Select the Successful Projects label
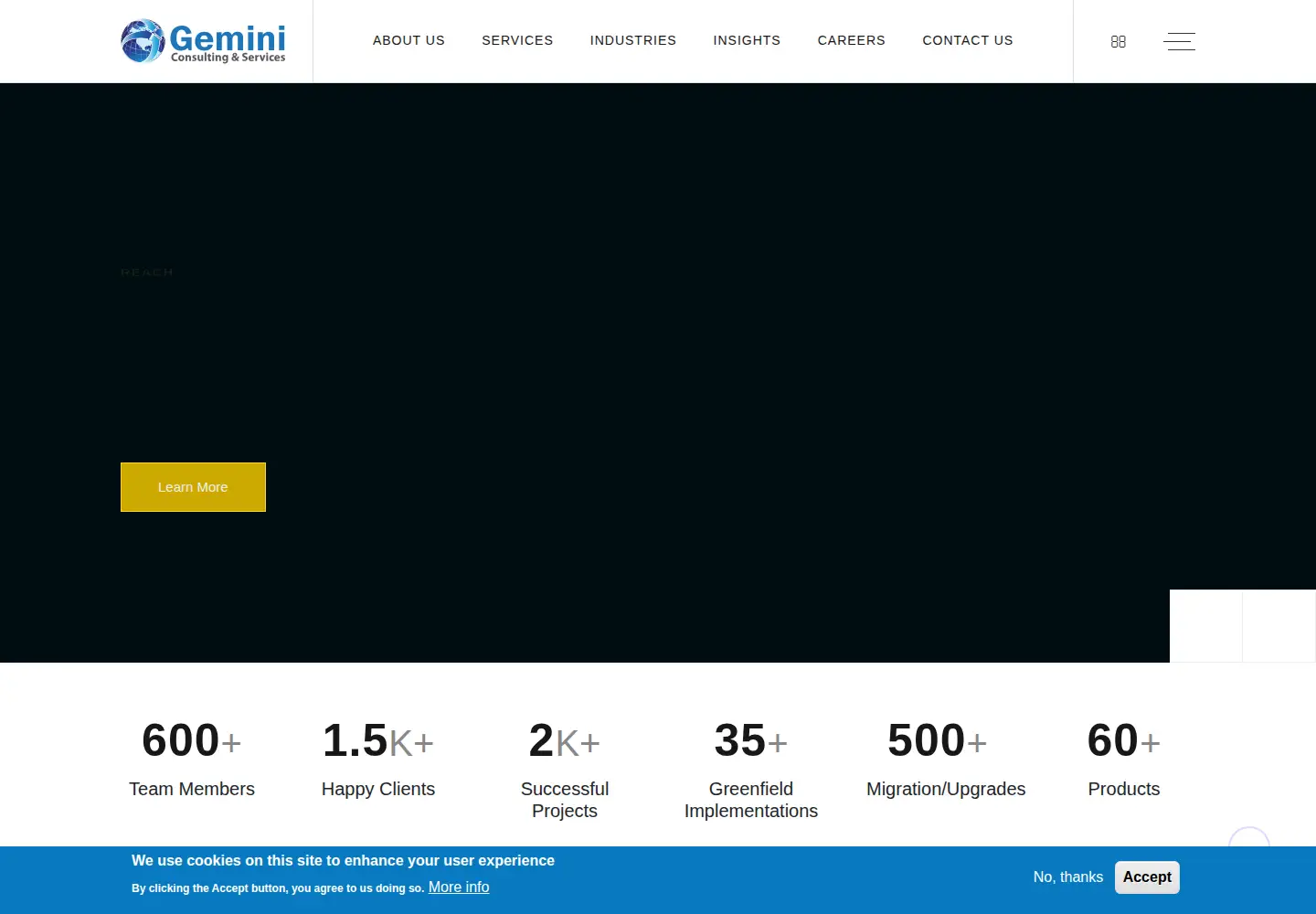This screenshot has width=1316, height=914. pyautogui.click(x=565, y=800)
